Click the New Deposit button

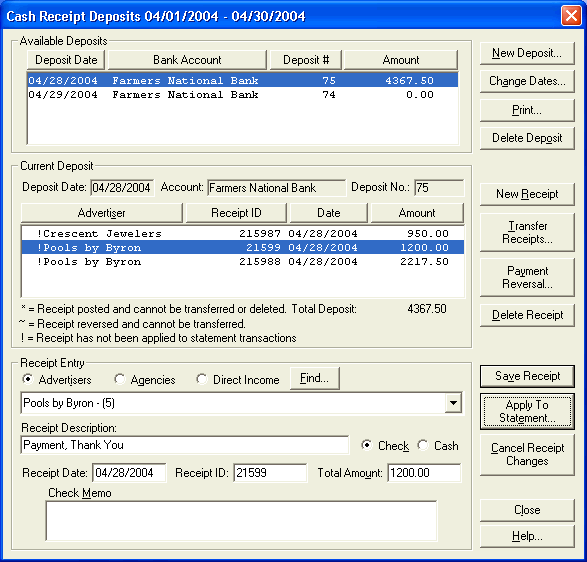[527, 54]
